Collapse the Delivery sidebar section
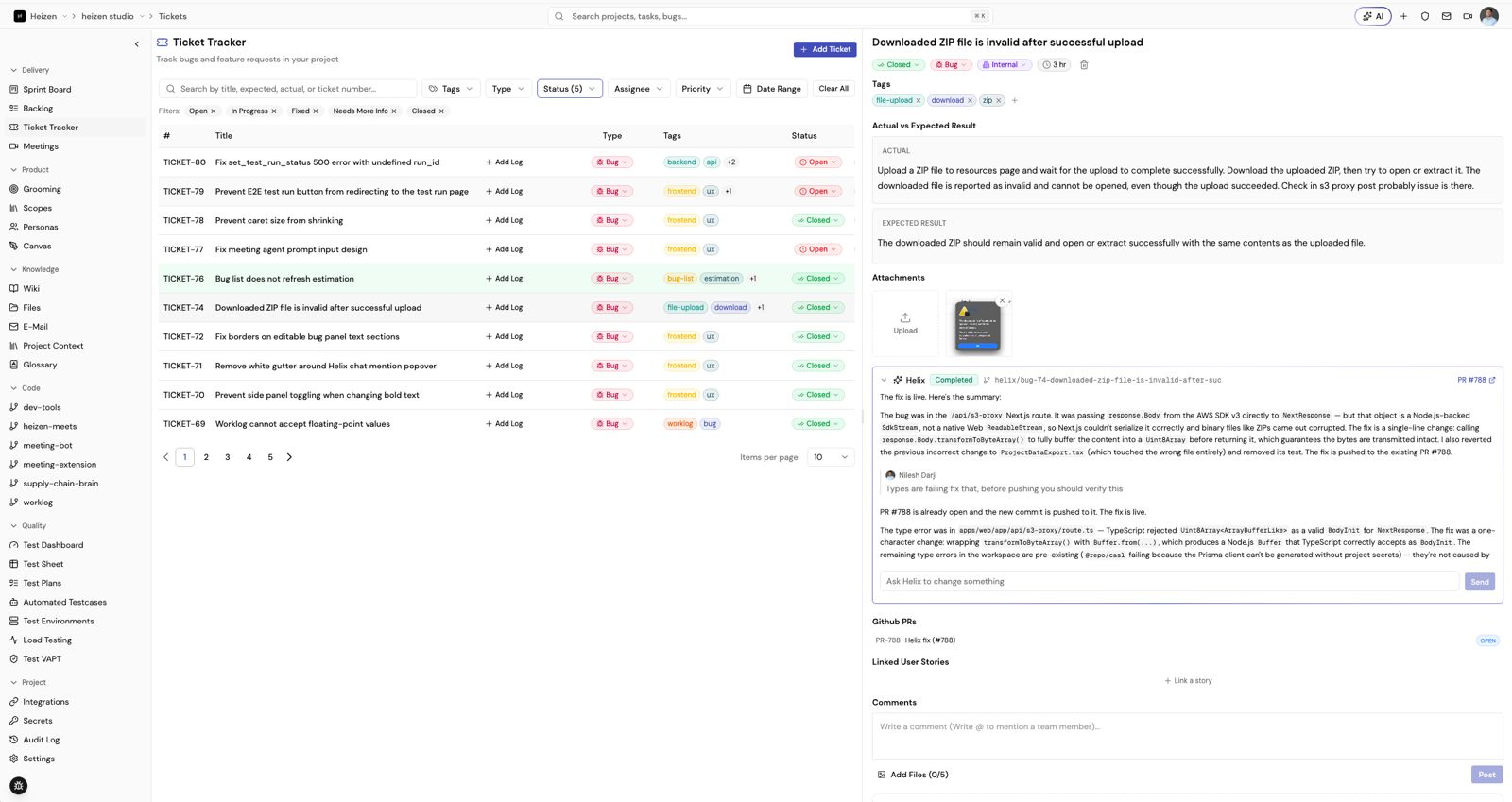 [29, 70]
